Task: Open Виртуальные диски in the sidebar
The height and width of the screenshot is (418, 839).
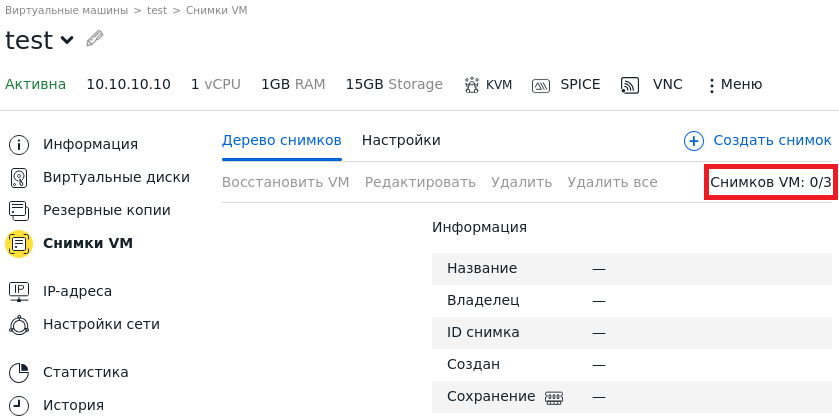Action: coord(115,177)
